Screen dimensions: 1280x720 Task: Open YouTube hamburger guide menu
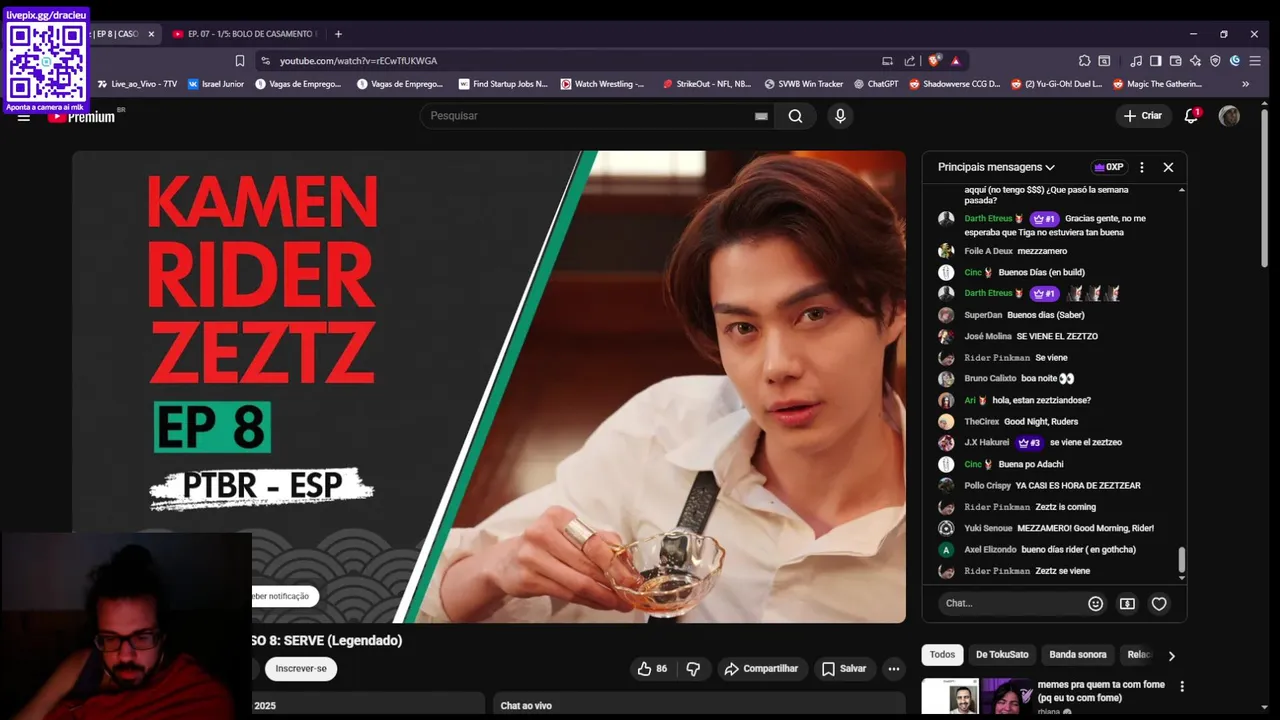click(24, 116)
